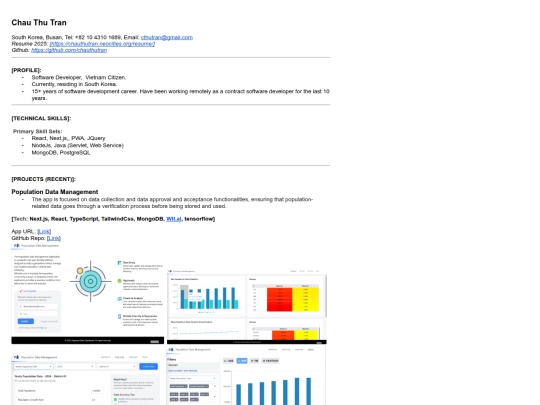The width and height of the screenshot is (540, 405).
Task: Click the target bullseye illustration
Action: coord(91,281)
